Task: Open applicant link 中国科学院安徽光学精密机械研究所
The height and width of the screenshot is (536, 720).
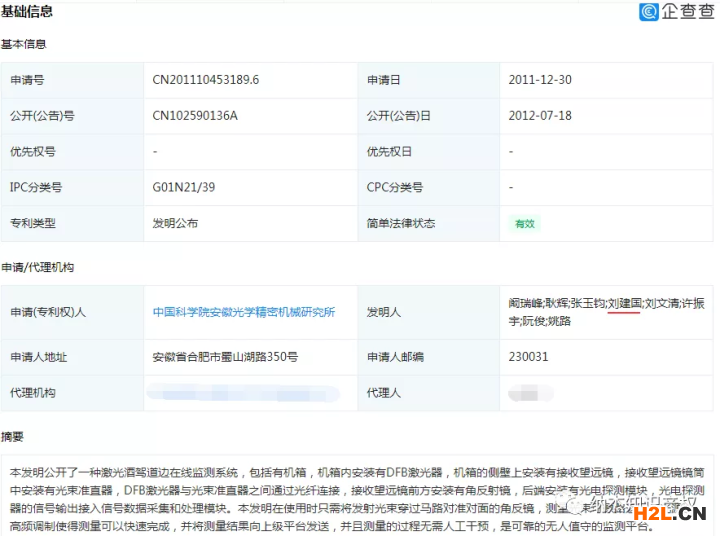Action: (243, 312)
